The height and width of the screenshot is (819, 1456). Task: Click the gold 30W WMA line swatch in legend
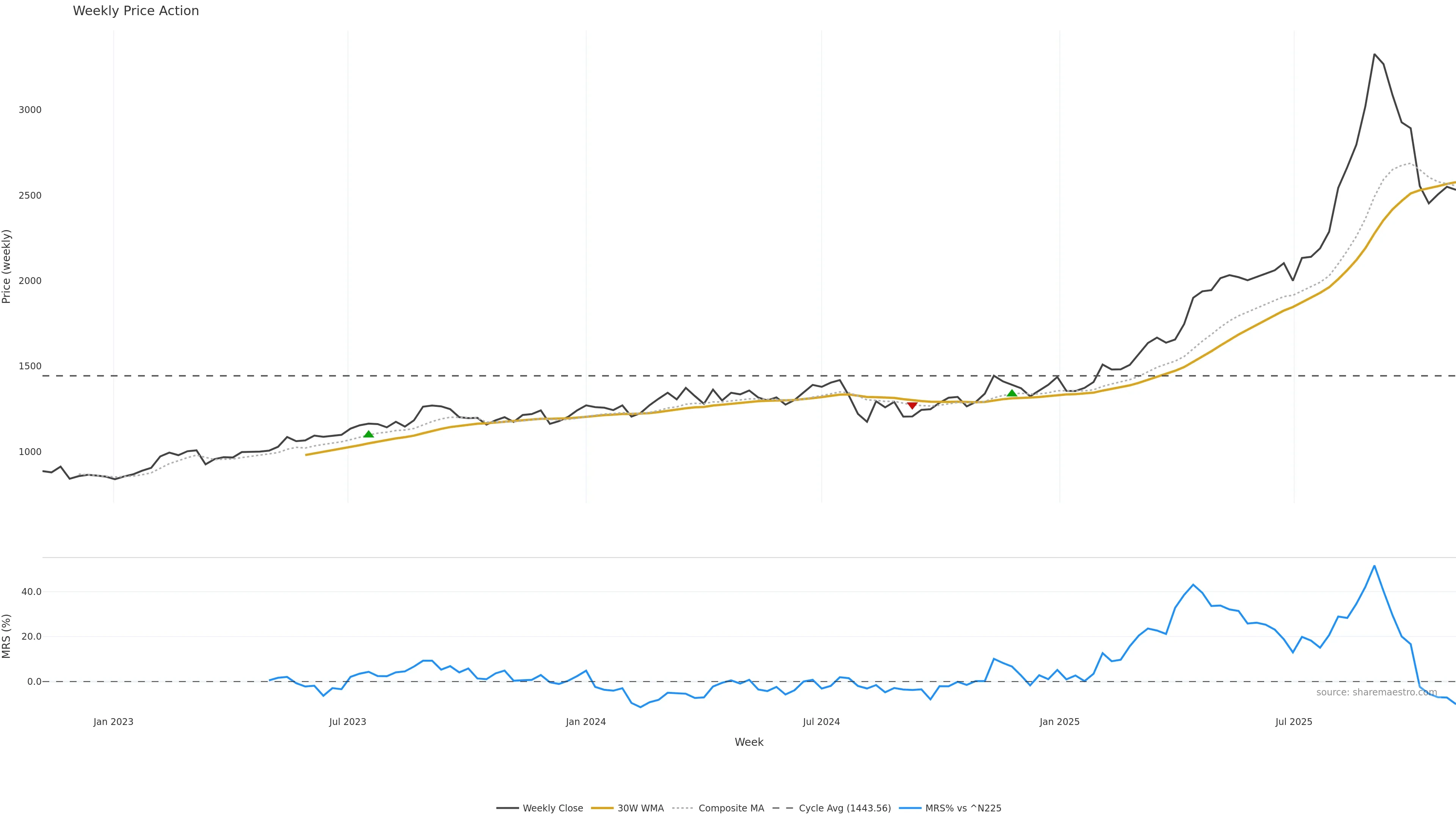(x=602, y=808)
